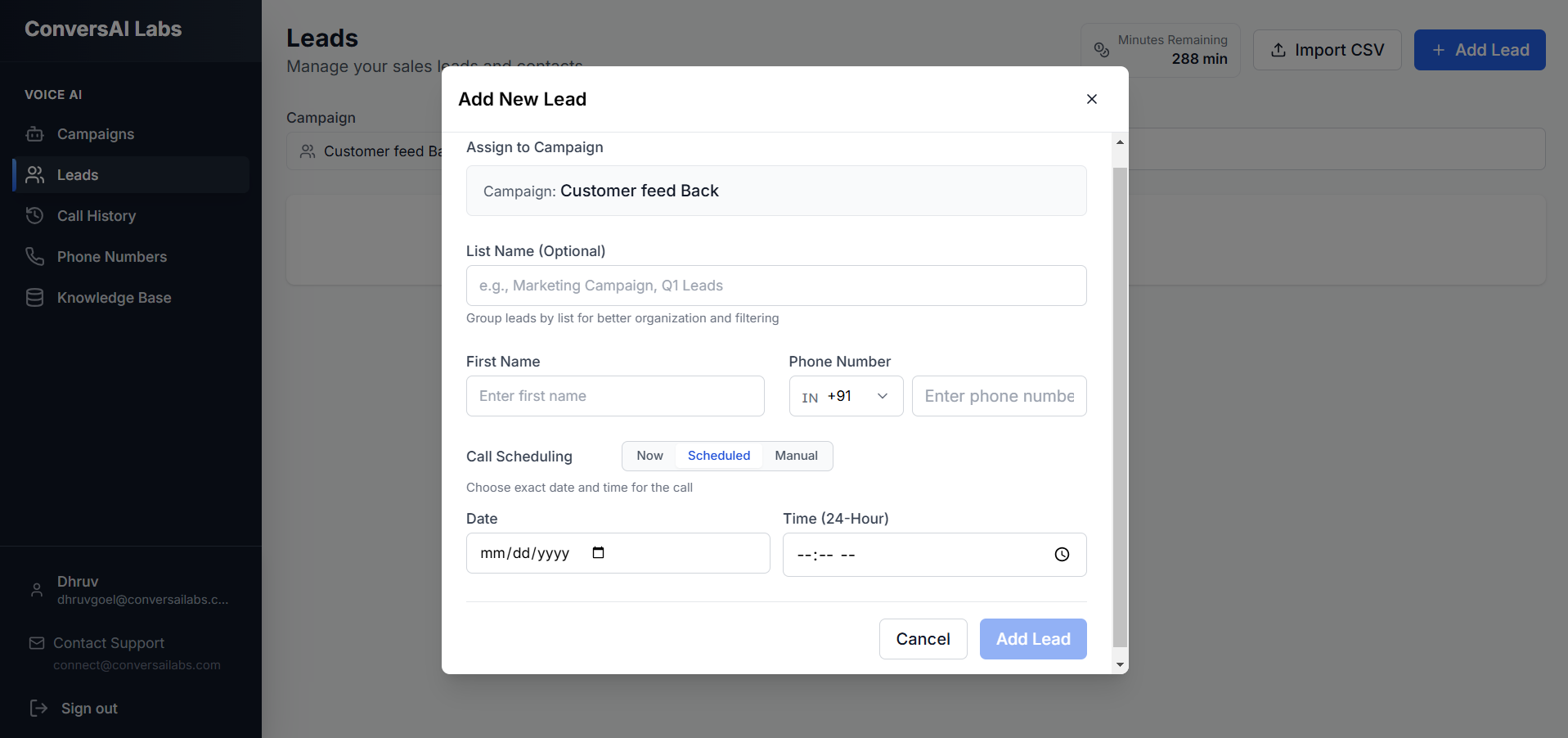Screen dimensions: 1568x738
Task: Click the dialog scrollbar up arrow
Action: [x=1120, y=142]
